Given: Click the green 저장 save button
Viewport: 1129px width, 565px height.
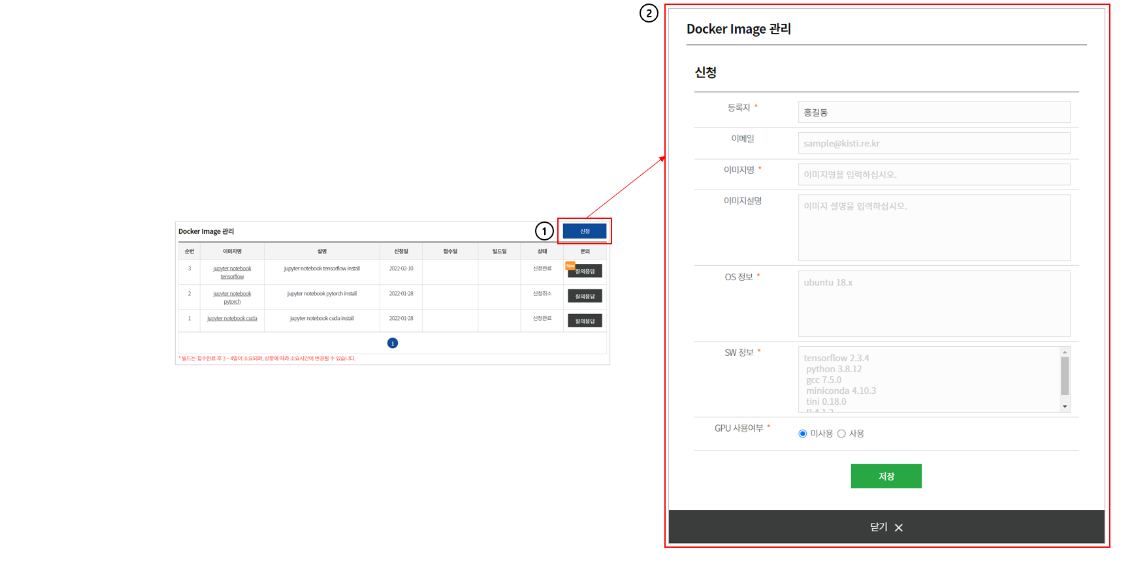Looking at the screenshot, I should coord(886,476).
